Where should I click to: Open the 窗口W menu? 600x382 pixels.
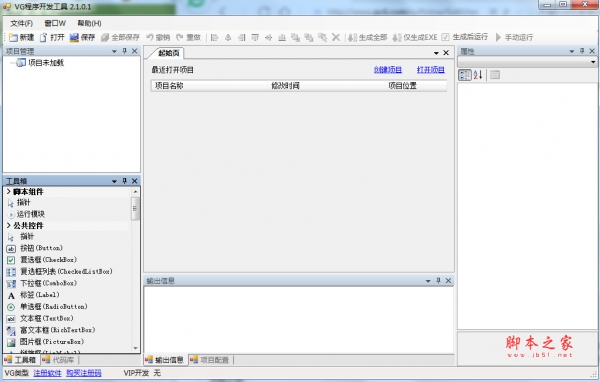(x=55, y=23)
